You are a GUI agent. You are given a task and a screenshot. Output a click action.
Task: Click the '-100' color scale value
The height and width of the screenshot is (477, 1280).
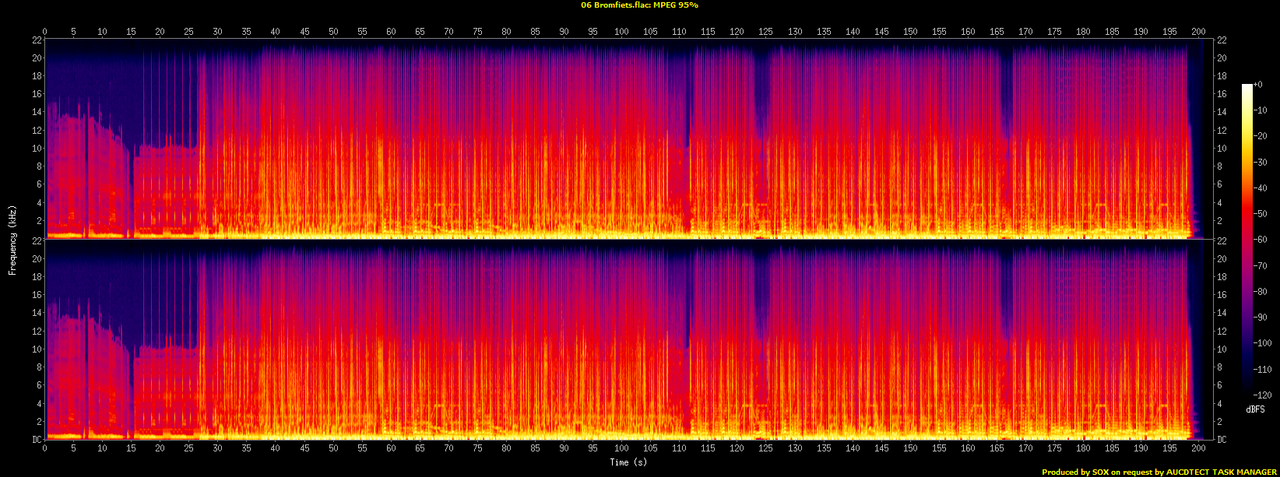1264,342
